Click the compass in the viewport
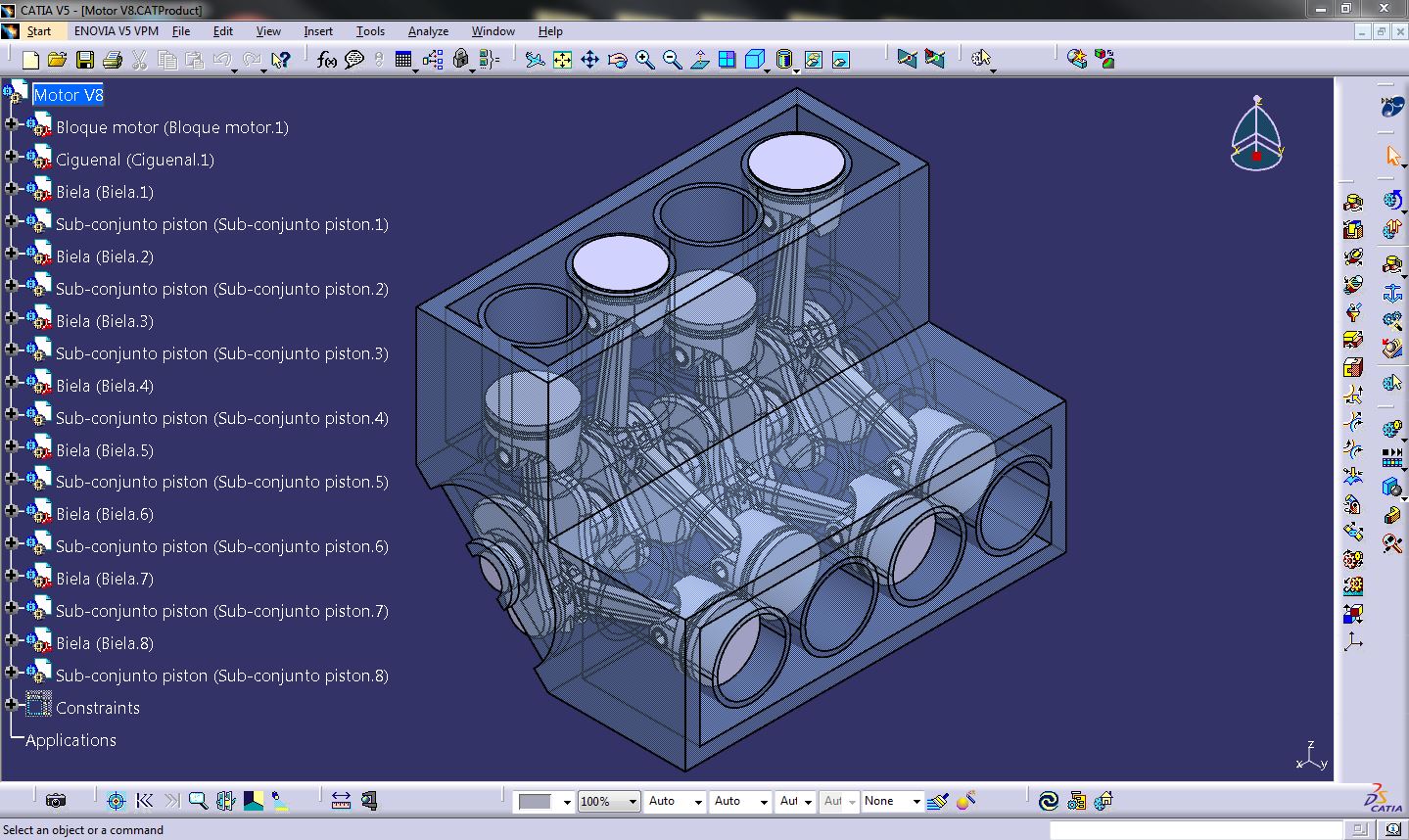This screenshot has height=840, width=1409. pyautogui.click(x=1257, y=133)
